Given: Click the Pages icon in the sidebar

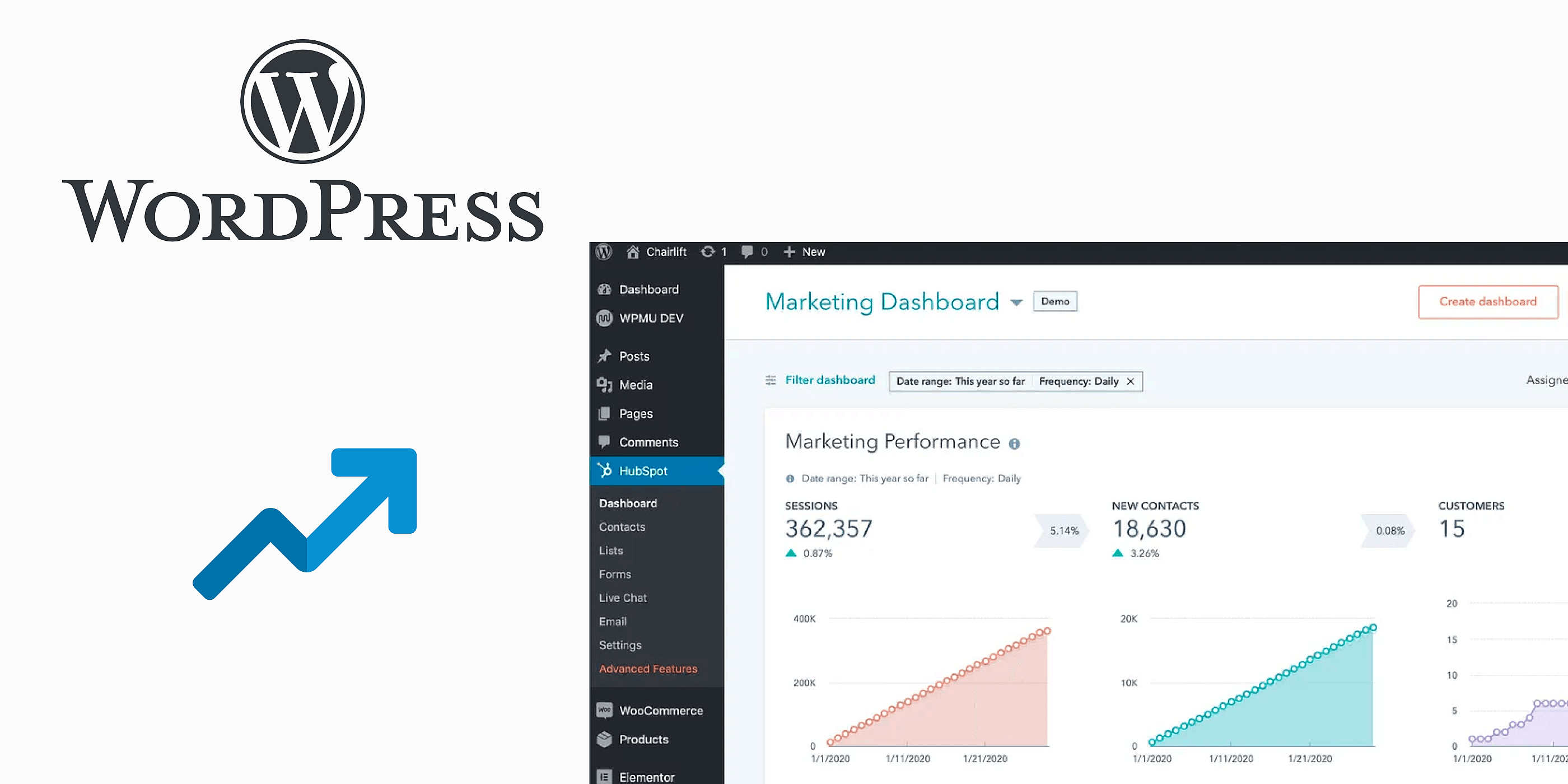Looking at the screenshot, I should pos(604,413).
